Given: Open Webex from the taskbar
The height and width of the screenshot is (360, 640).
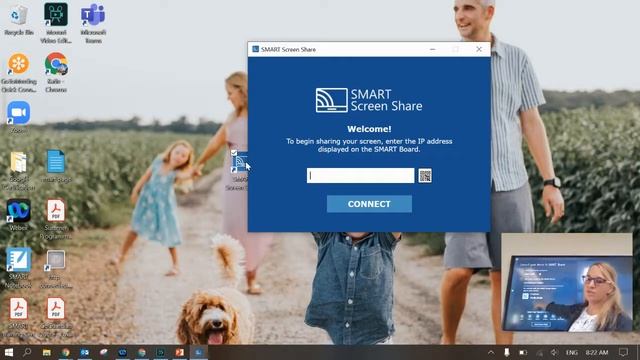Looking at the screenshot, I should (x=122, y=352).
